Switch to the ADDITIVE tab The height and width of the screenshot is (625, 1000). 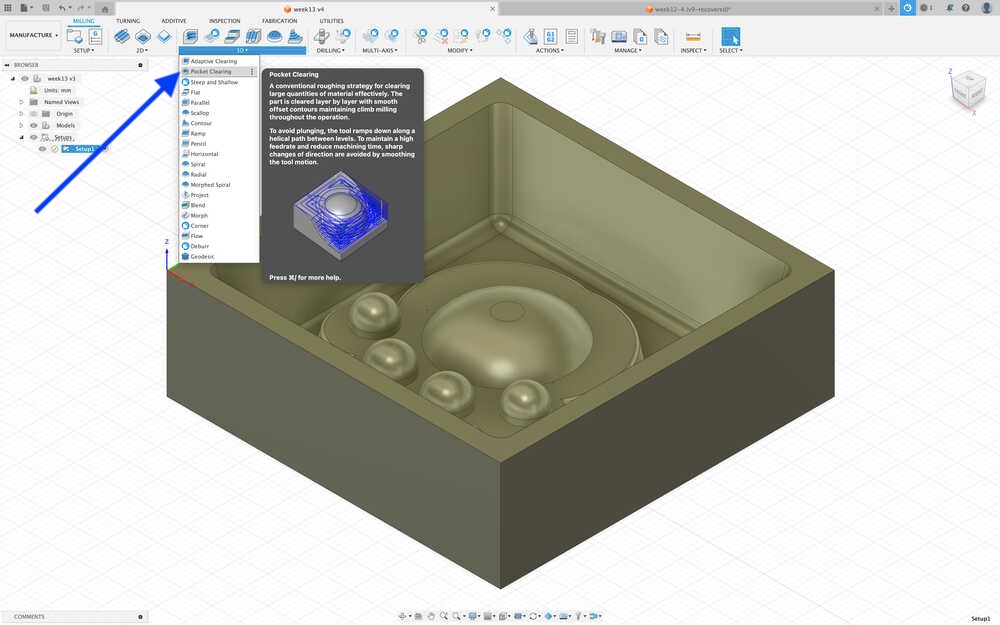(x=173, y=21)
